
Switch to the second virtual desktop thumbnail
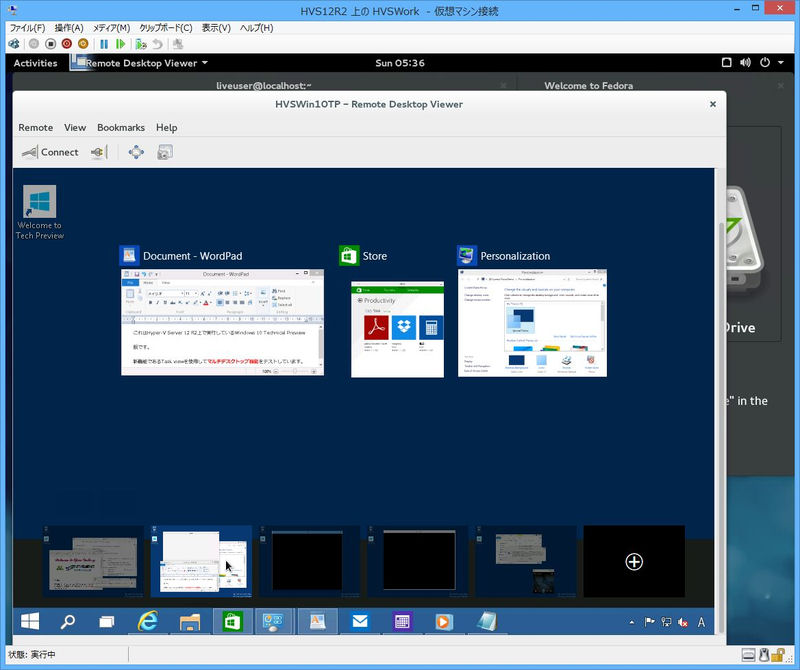[202, 561]
